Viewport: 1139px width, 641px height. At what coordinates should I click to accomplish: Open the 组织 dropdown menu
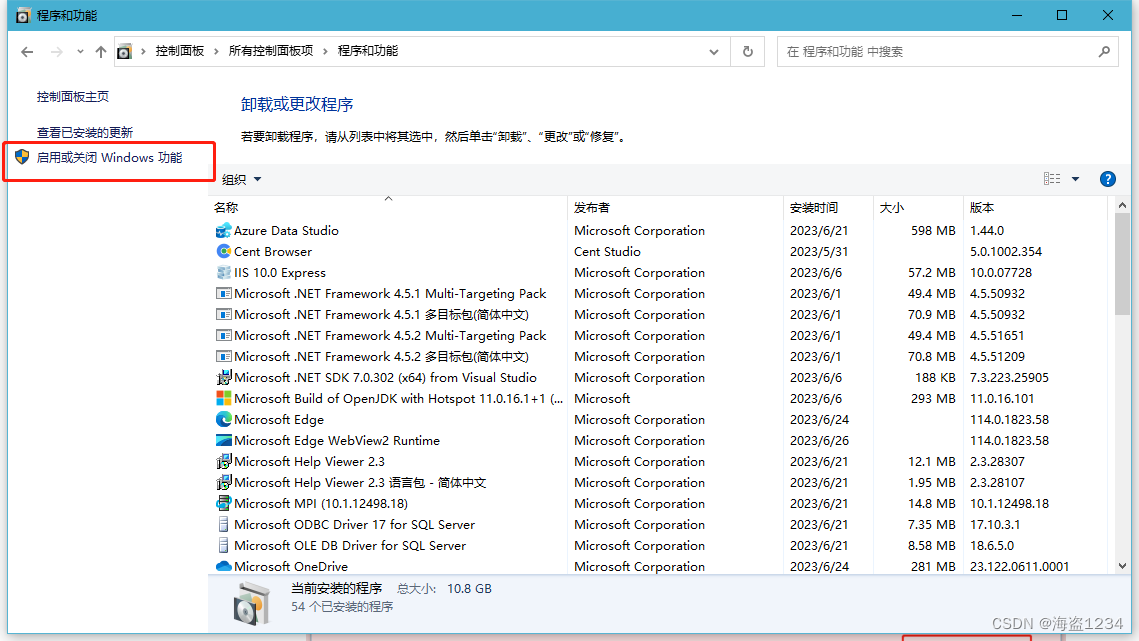(x=241, y=180)
